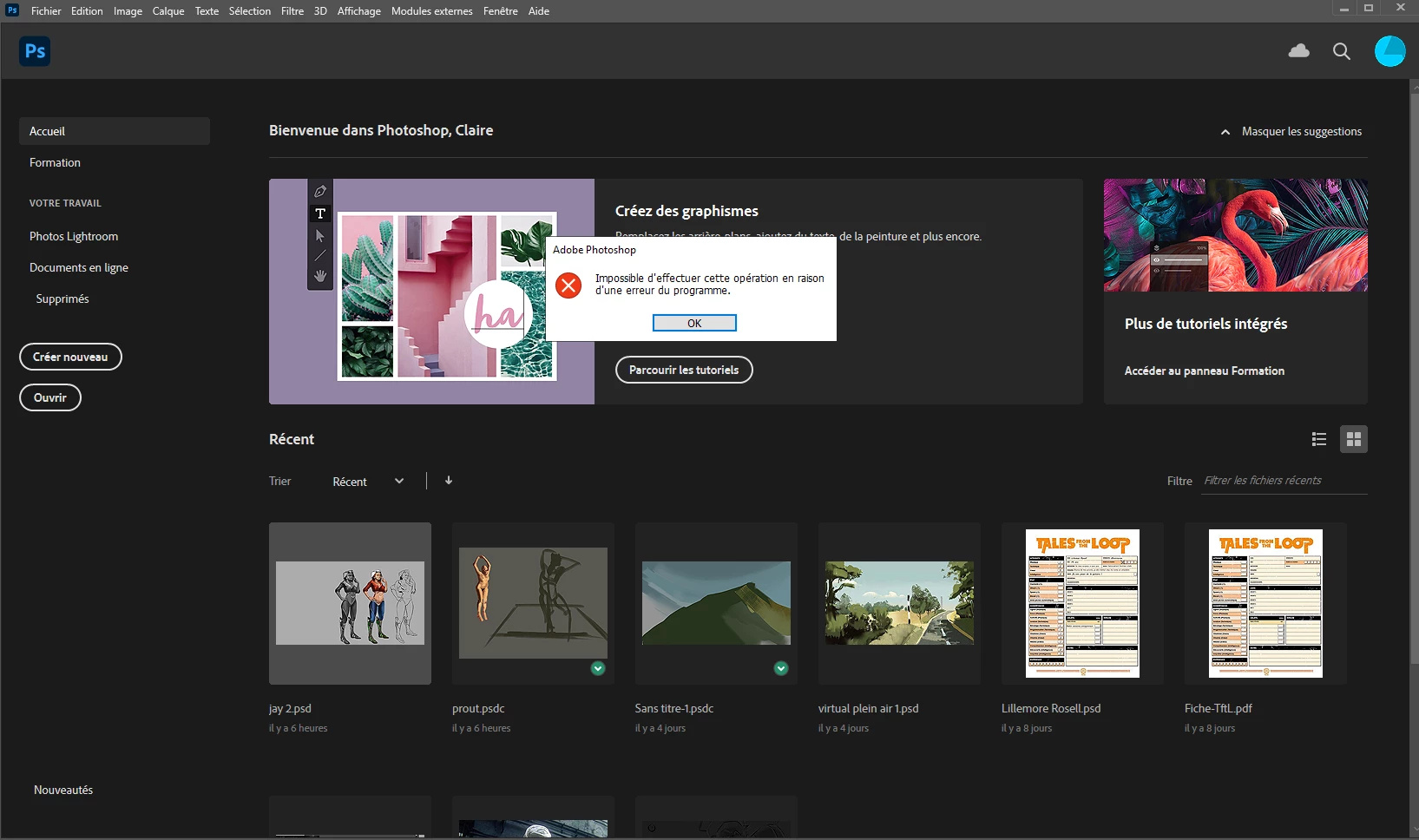Open the Creative Cloud sync icon

click(1299, 51)
